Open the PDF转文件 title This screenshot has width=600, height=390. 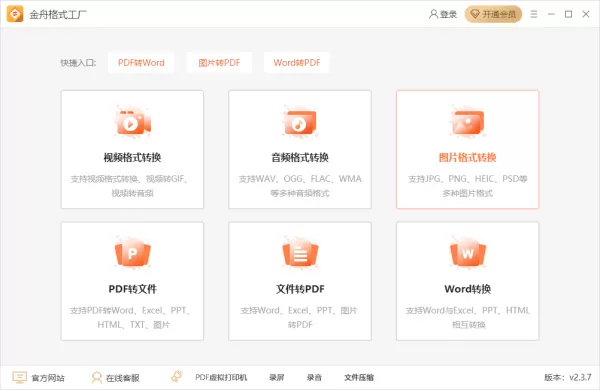point(132,289)
